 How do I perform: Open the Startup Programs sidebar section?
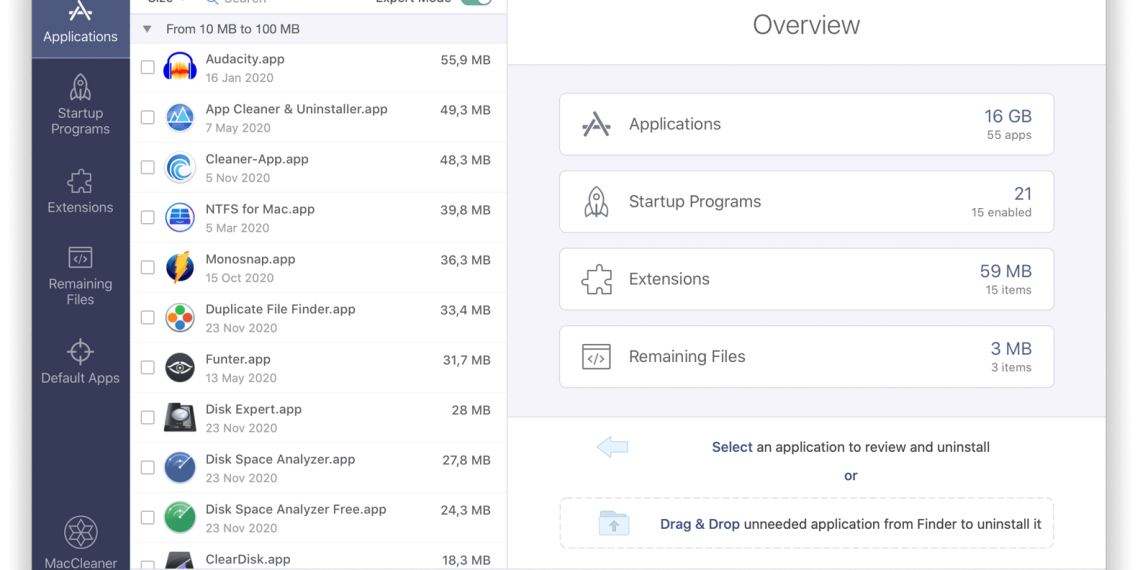(80, 104)
